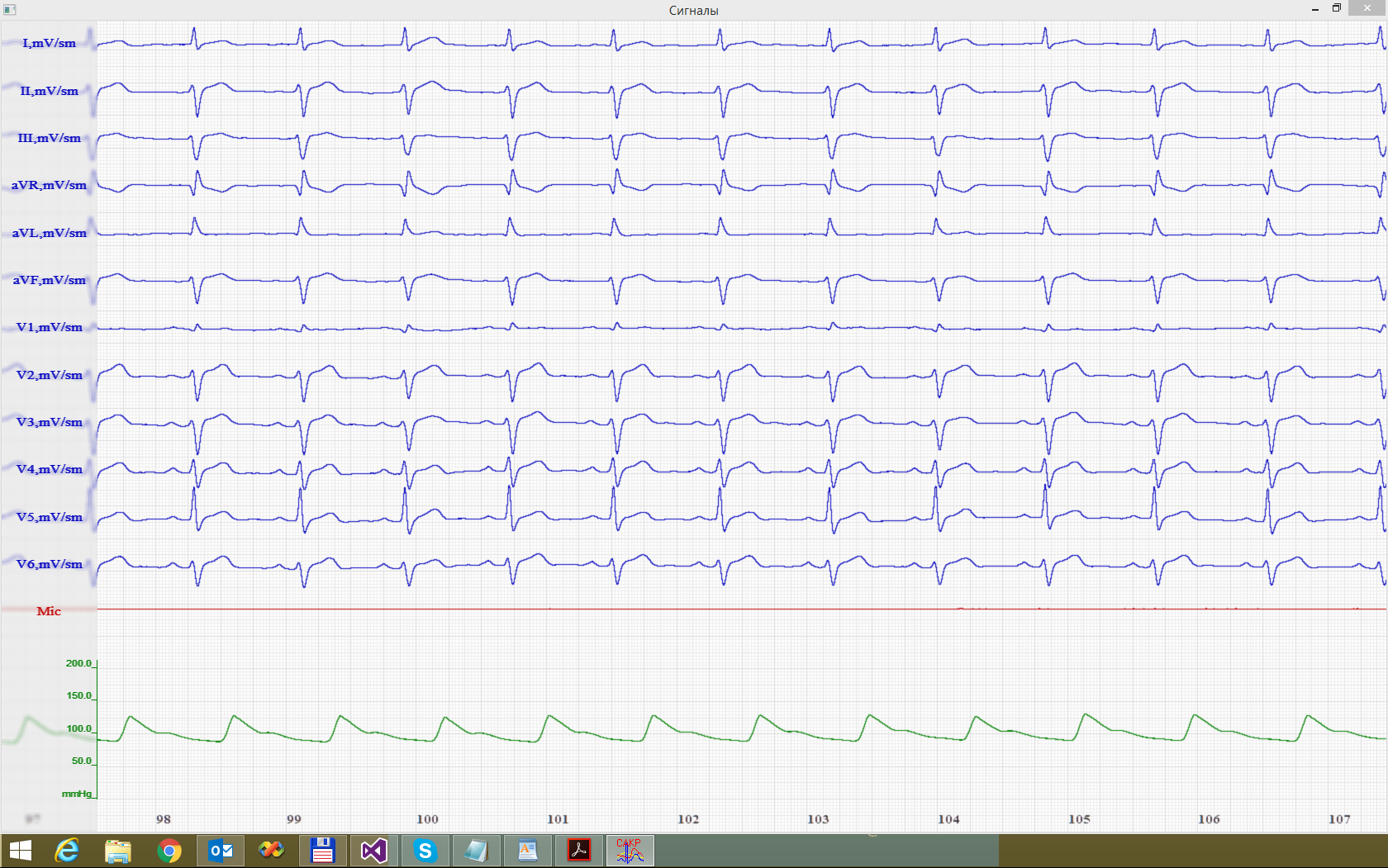The image size is (1388, 868).
Task: Jump to time marker 99
Action: [x=294, y=819]
